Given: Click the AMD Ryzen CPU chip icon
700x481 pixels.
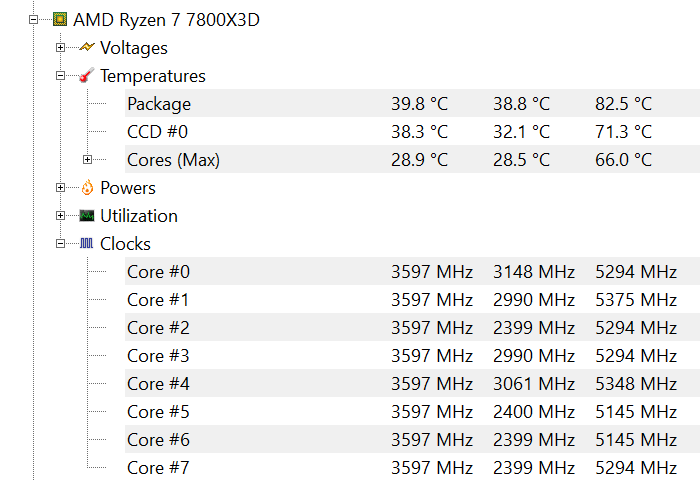Looking at the screenshot, I should [x=59, y=19].
